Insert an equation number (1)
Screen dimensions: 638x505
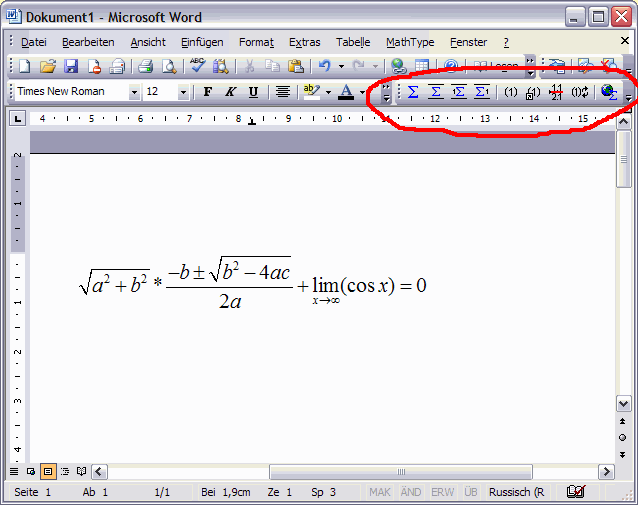(x=511, y=92)
